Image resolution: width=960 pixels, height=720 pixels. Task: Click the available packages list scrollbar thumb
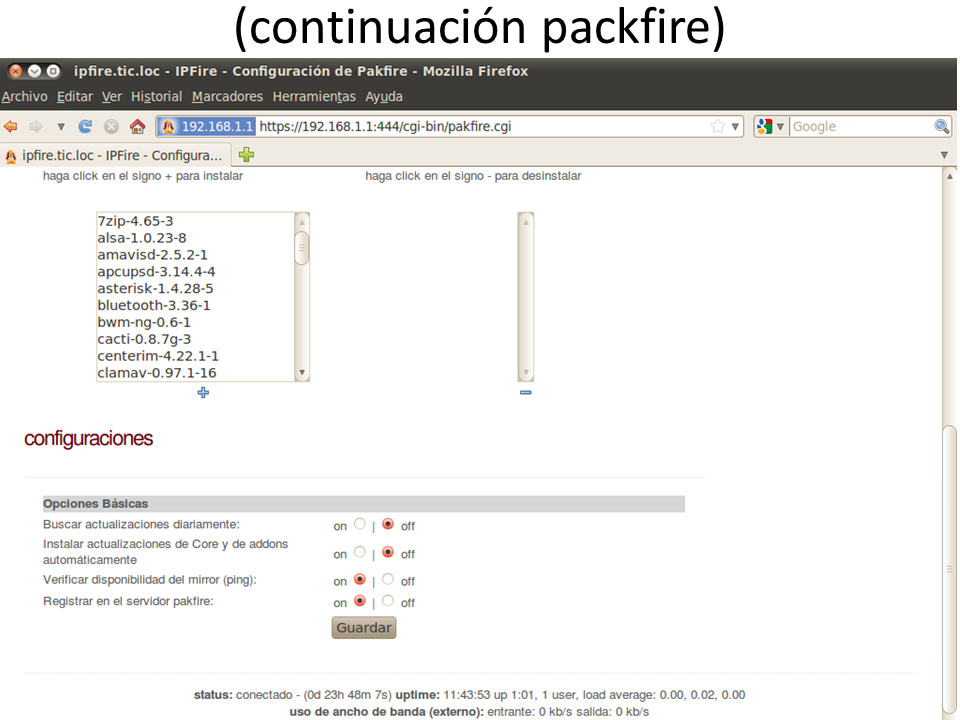coord(302,248)
